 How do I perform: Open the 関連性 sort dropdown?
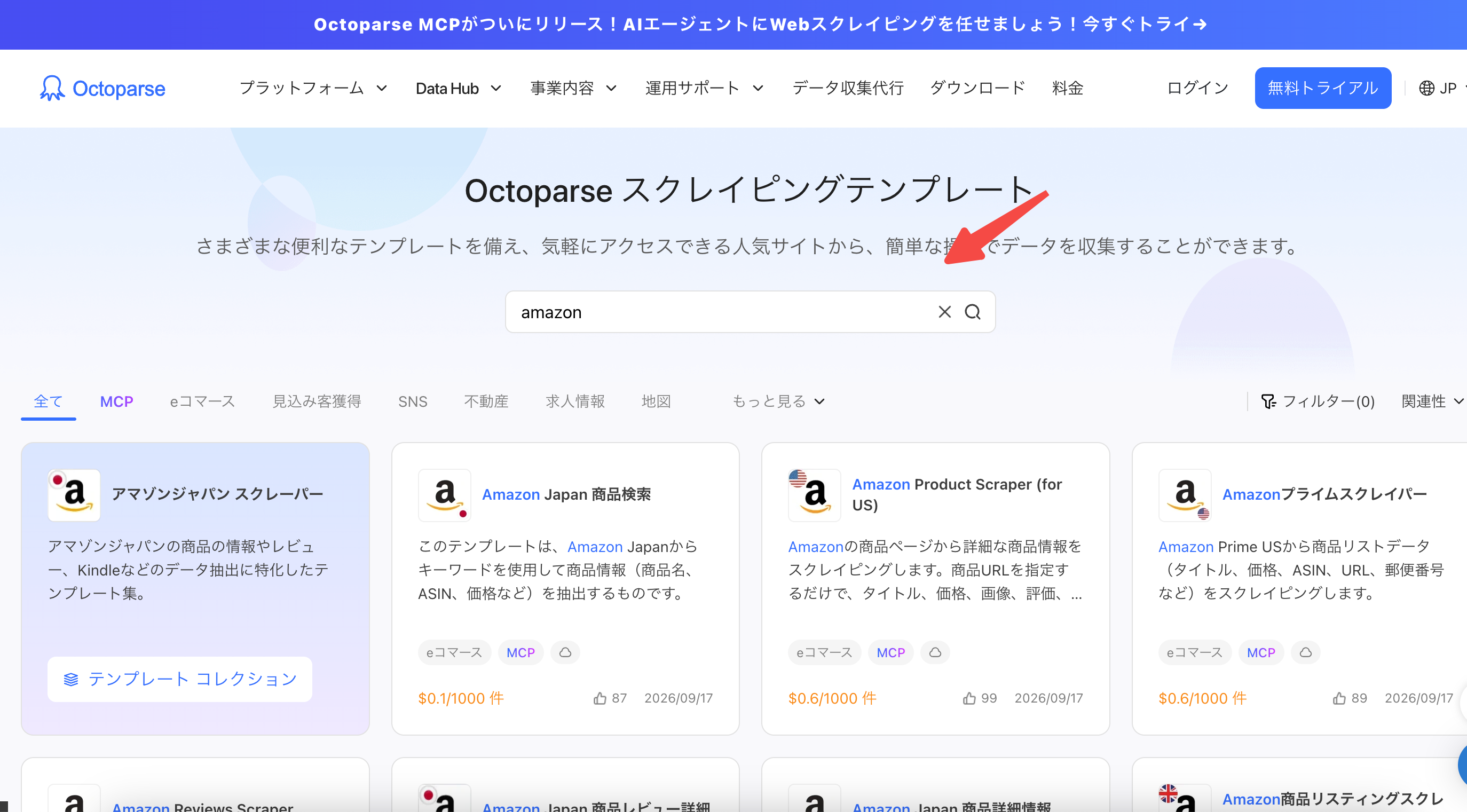[1432, 401]
